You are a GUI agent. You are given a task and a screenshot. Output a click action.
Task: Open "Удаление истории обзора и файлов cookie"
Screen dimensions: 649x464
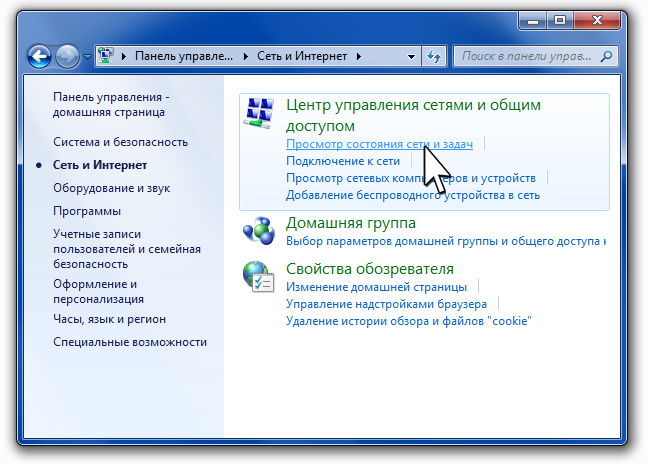[409, 321]
